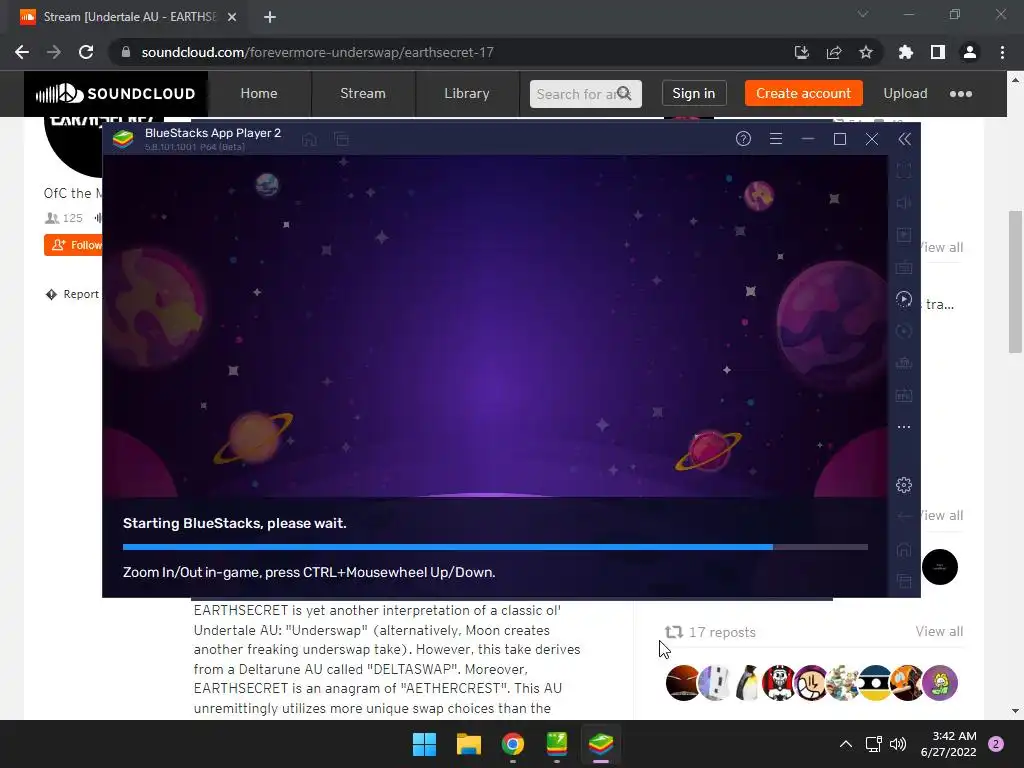Click scroll down arrow on page scrollbar

tap(1015, 711)
